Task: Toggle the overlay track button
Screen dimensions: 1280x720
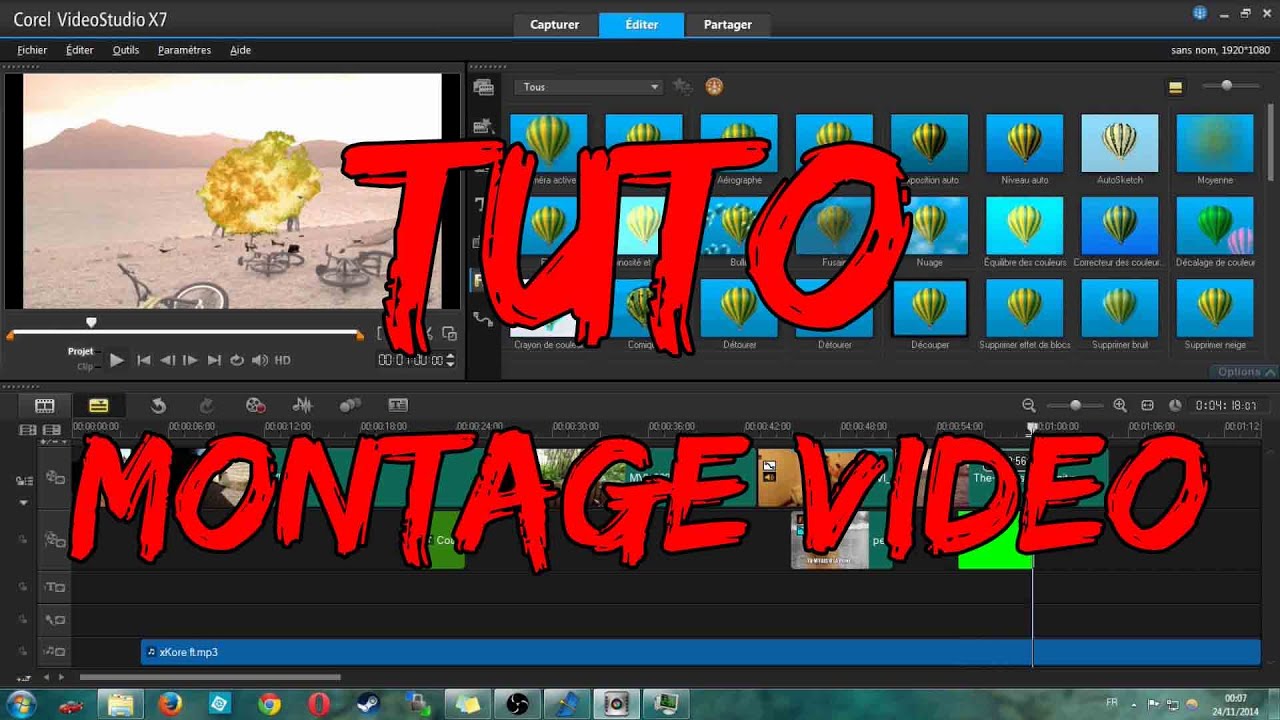Action: (x=55, y=539)
